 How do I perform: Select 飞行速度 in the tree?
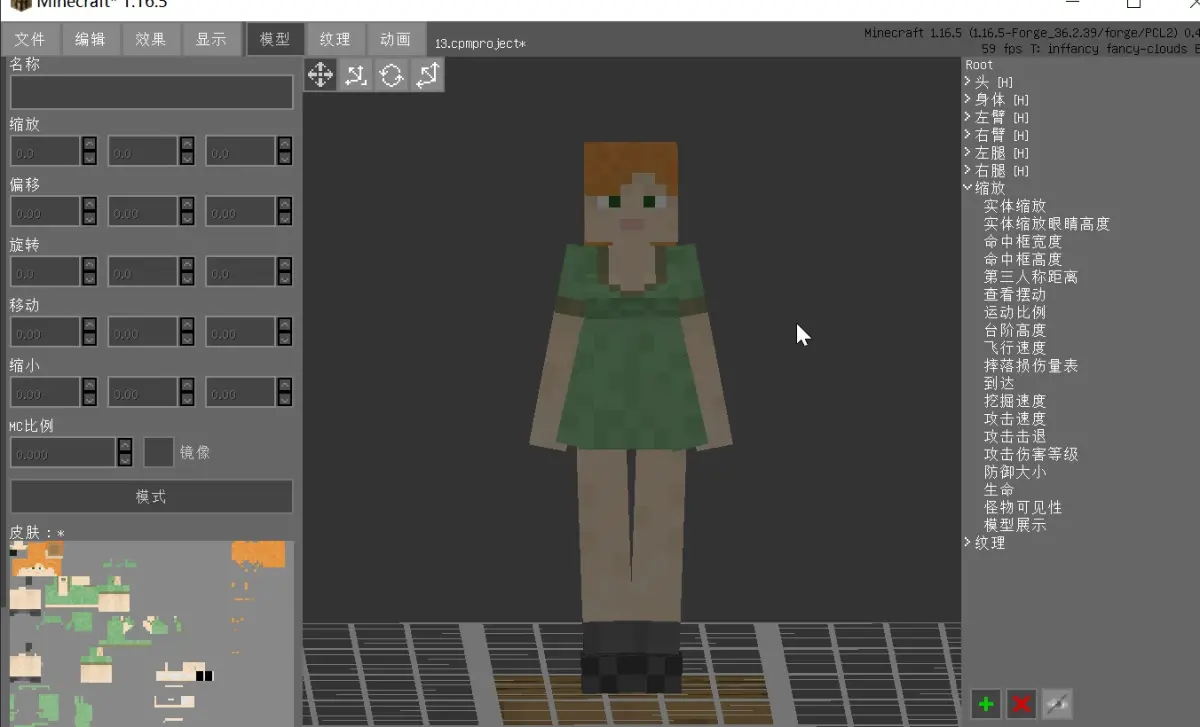point(1015,348)
